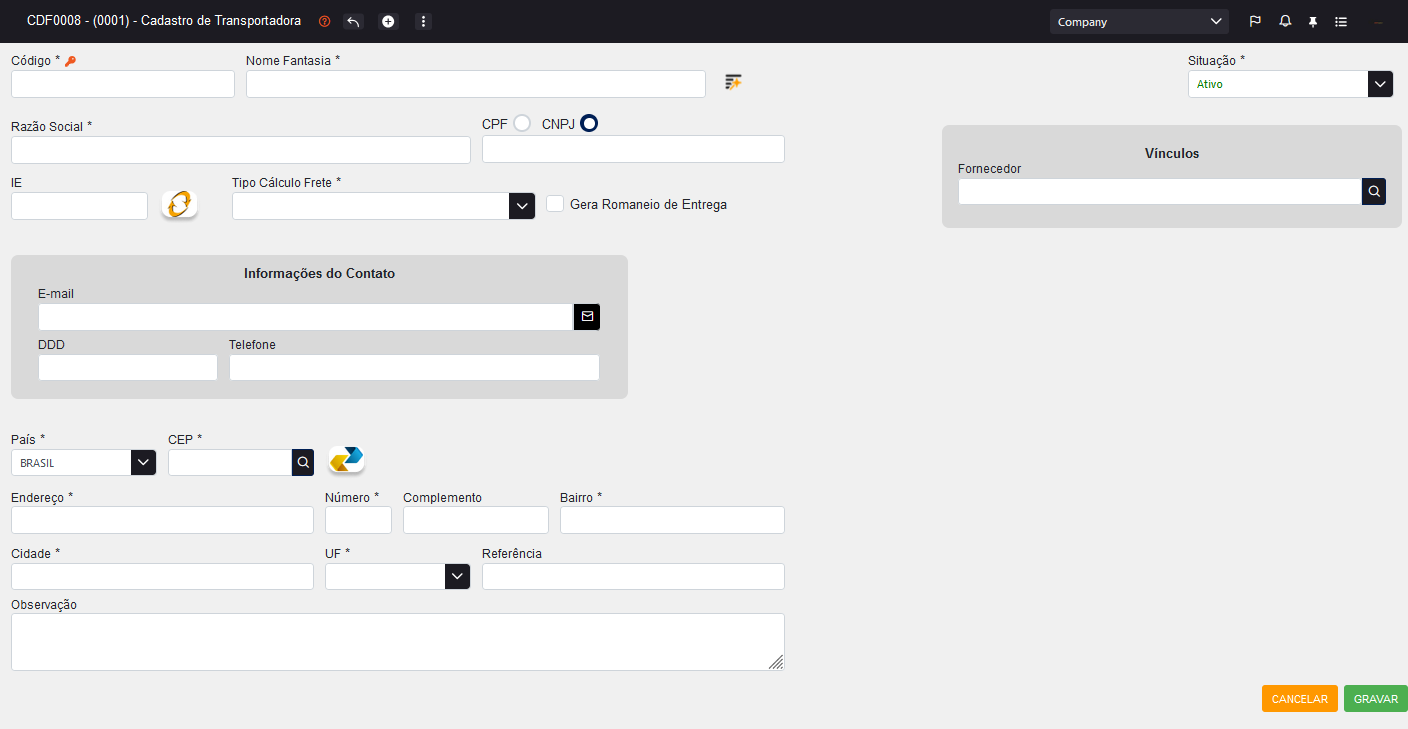Click the window title CDF0008 Cadastro de Transportadora

tap(164, 21)
